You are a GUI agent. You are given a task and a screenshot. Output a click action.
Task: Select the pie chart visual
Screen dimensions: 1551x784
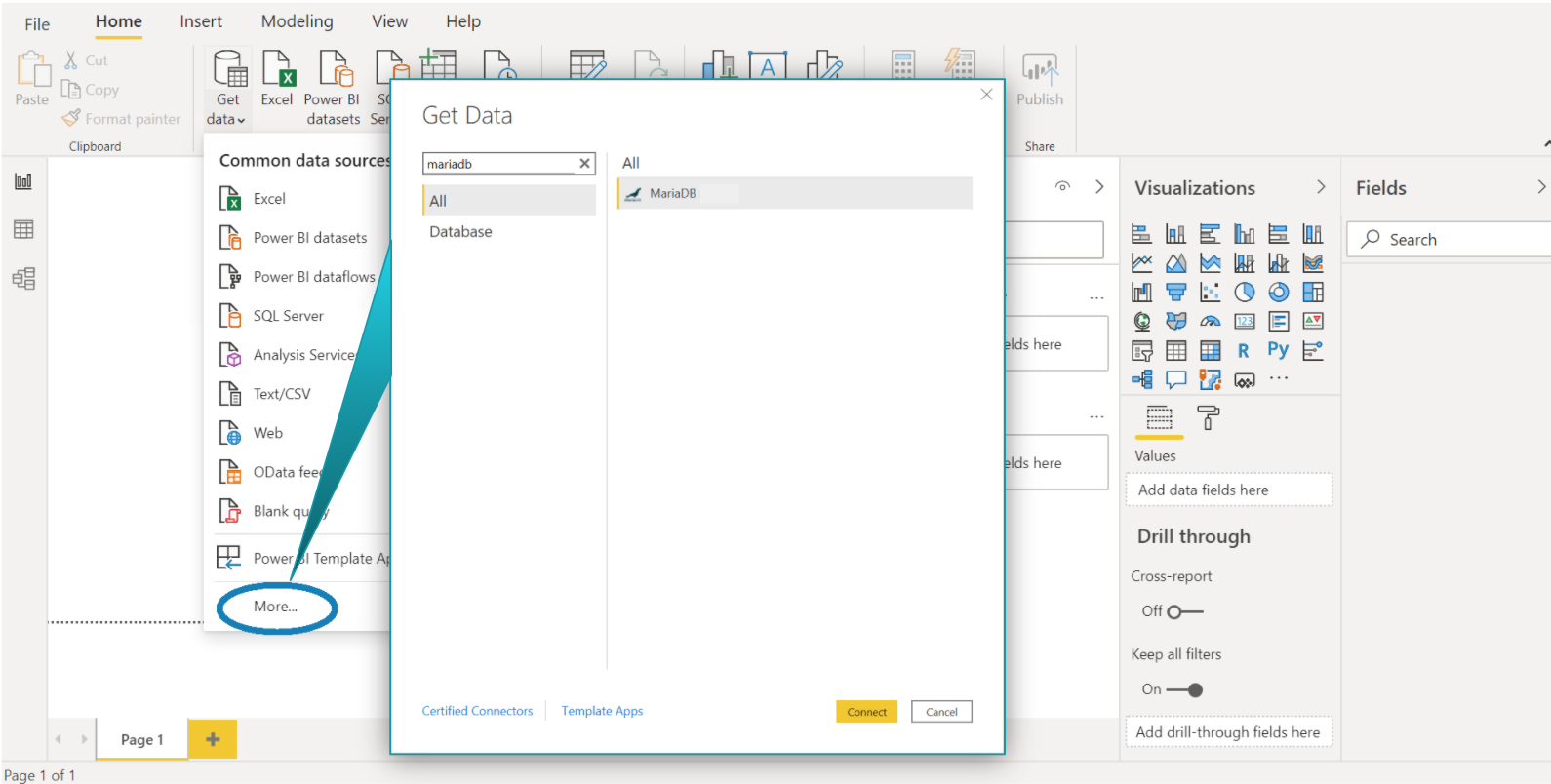pyautogui.click(x=1245, y=293)
